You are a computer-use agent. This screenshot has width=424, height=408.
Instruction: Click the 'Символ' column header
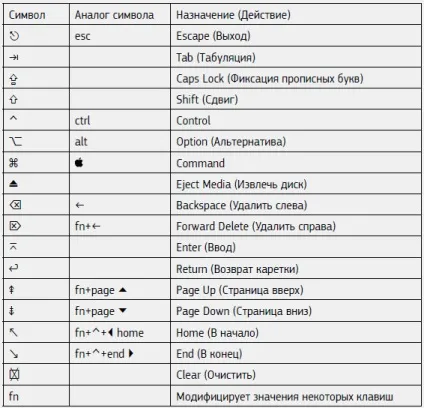pos(27,15)
